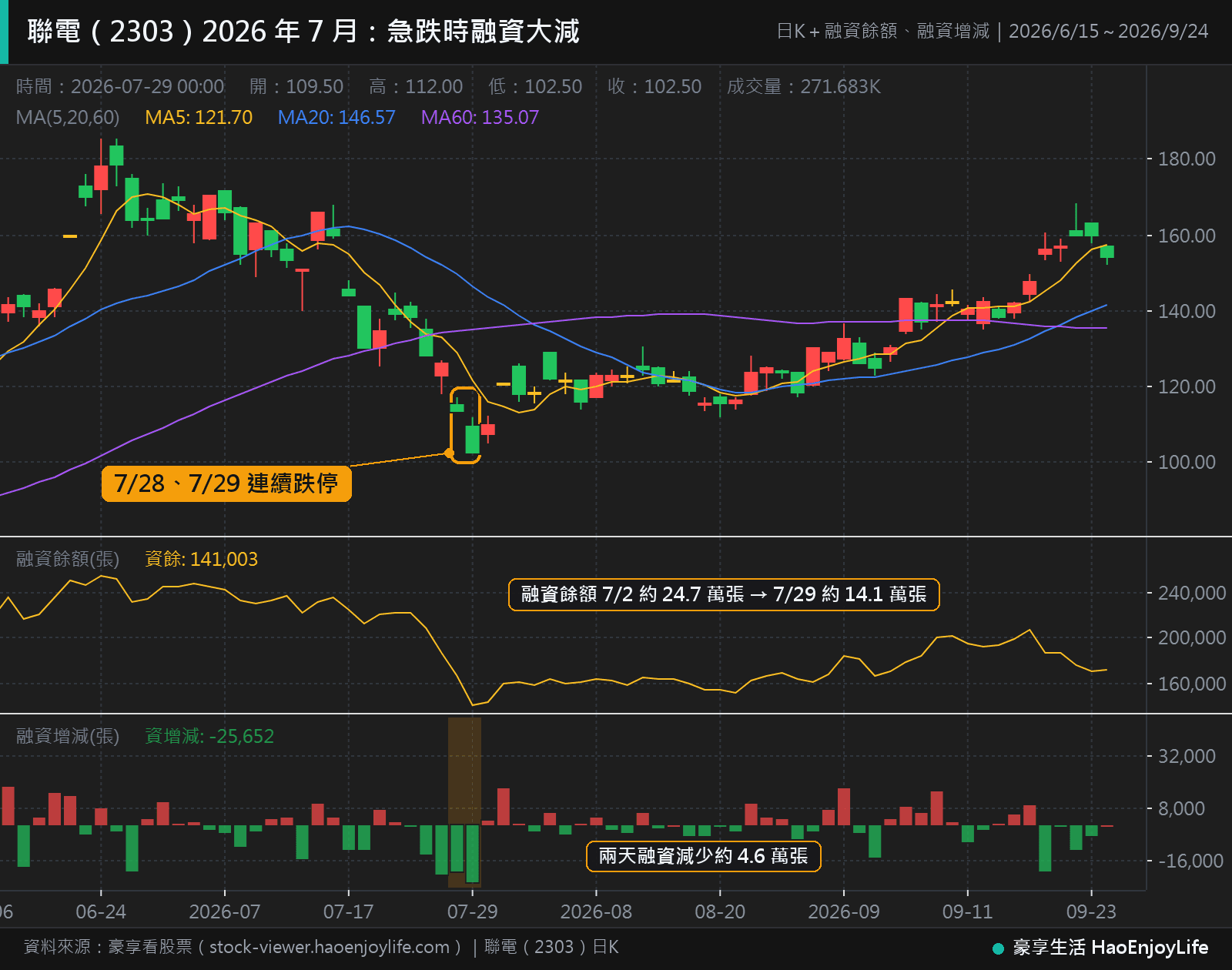Click the 成交量：271.683K volume value
Viewport: 1232px width, 970px height.
coord(804,86)
